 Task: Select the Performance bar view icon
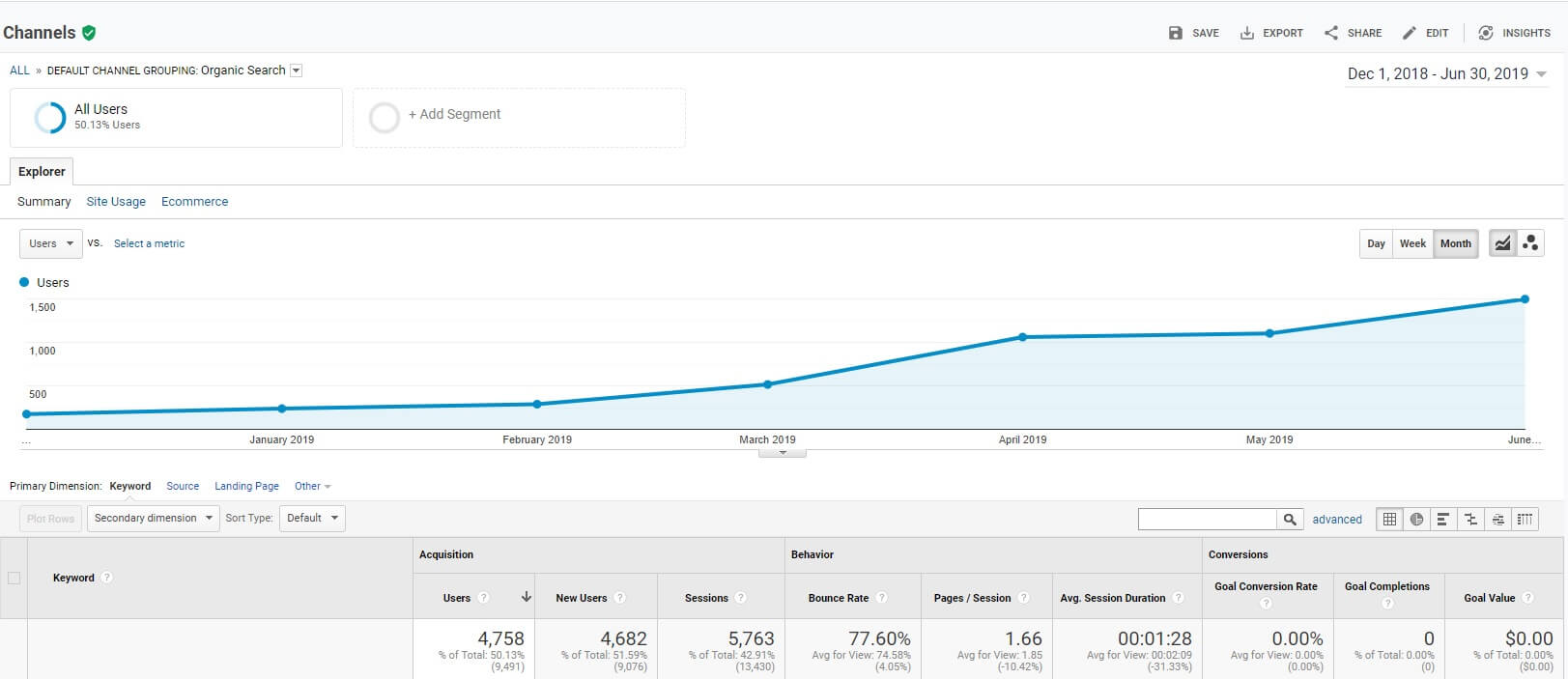1442,520
